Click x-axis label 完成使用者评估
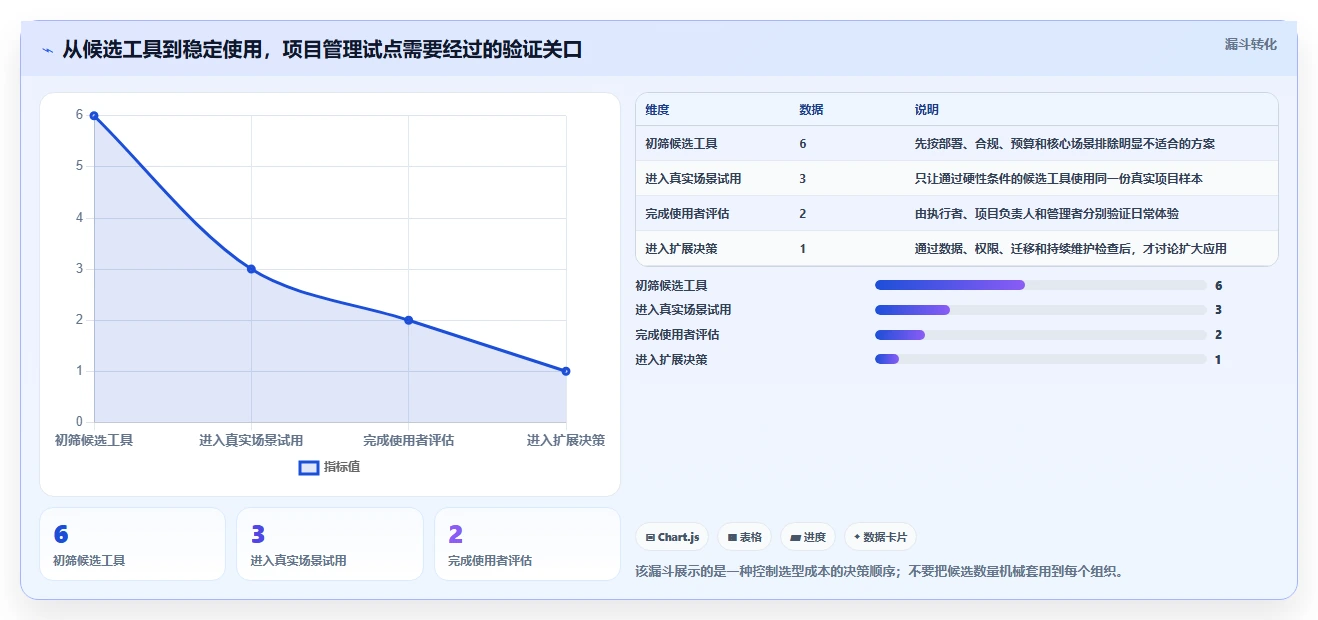The height and width of the screenshot is (620, 1318). tap(408, 440)
